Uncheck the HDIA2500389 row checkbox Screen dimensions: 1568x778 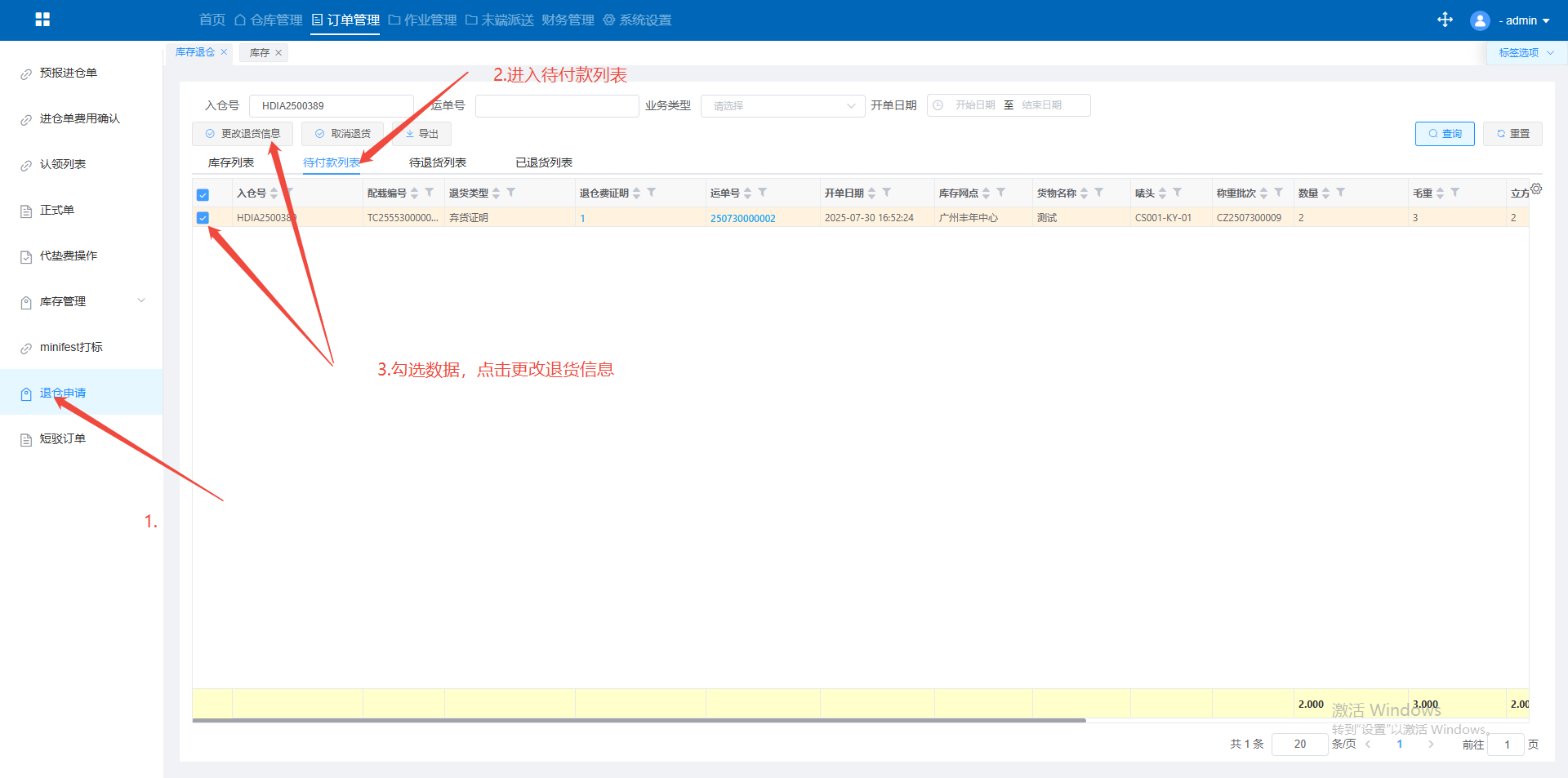[203, 218]
